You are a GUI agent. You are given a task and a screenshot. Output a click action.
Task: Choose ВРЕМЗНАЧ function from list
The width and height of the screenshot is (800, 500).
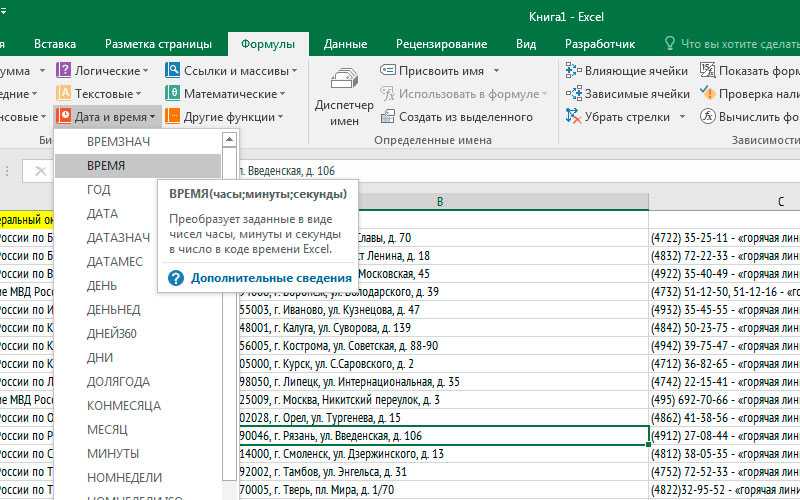click(x=138, y=141)
